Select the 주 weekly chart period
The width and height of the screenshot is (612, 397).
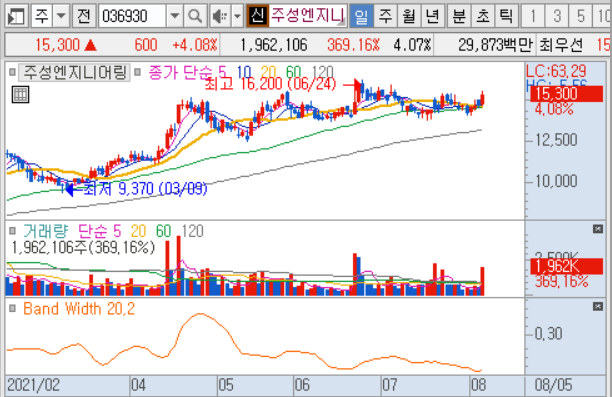click(x=385, y=16)
